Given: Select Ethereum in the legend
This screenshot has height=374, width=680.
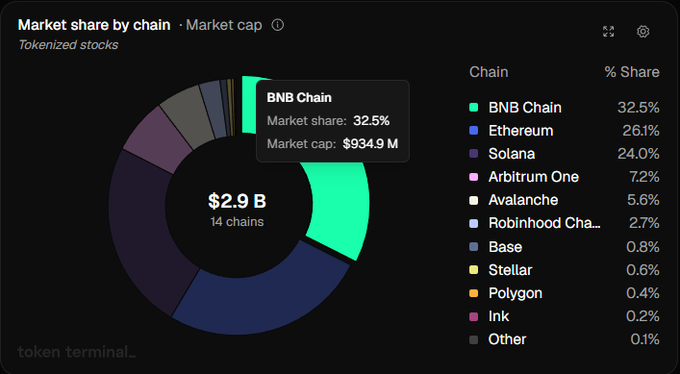Looking at the screenshot, I should pyautogui.click(x=521, y=131).
